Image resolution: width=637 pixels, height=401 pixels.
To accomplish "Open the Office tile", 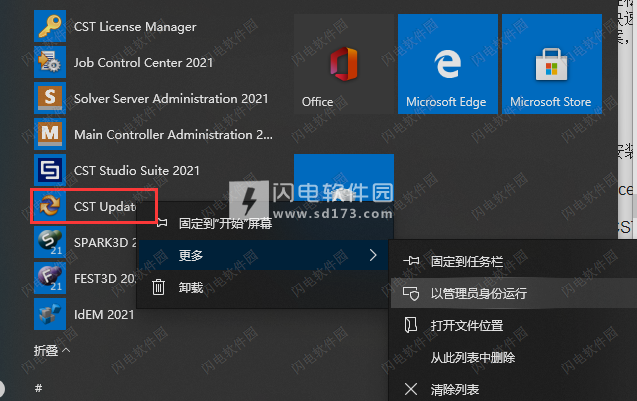I will coord(344,64).
